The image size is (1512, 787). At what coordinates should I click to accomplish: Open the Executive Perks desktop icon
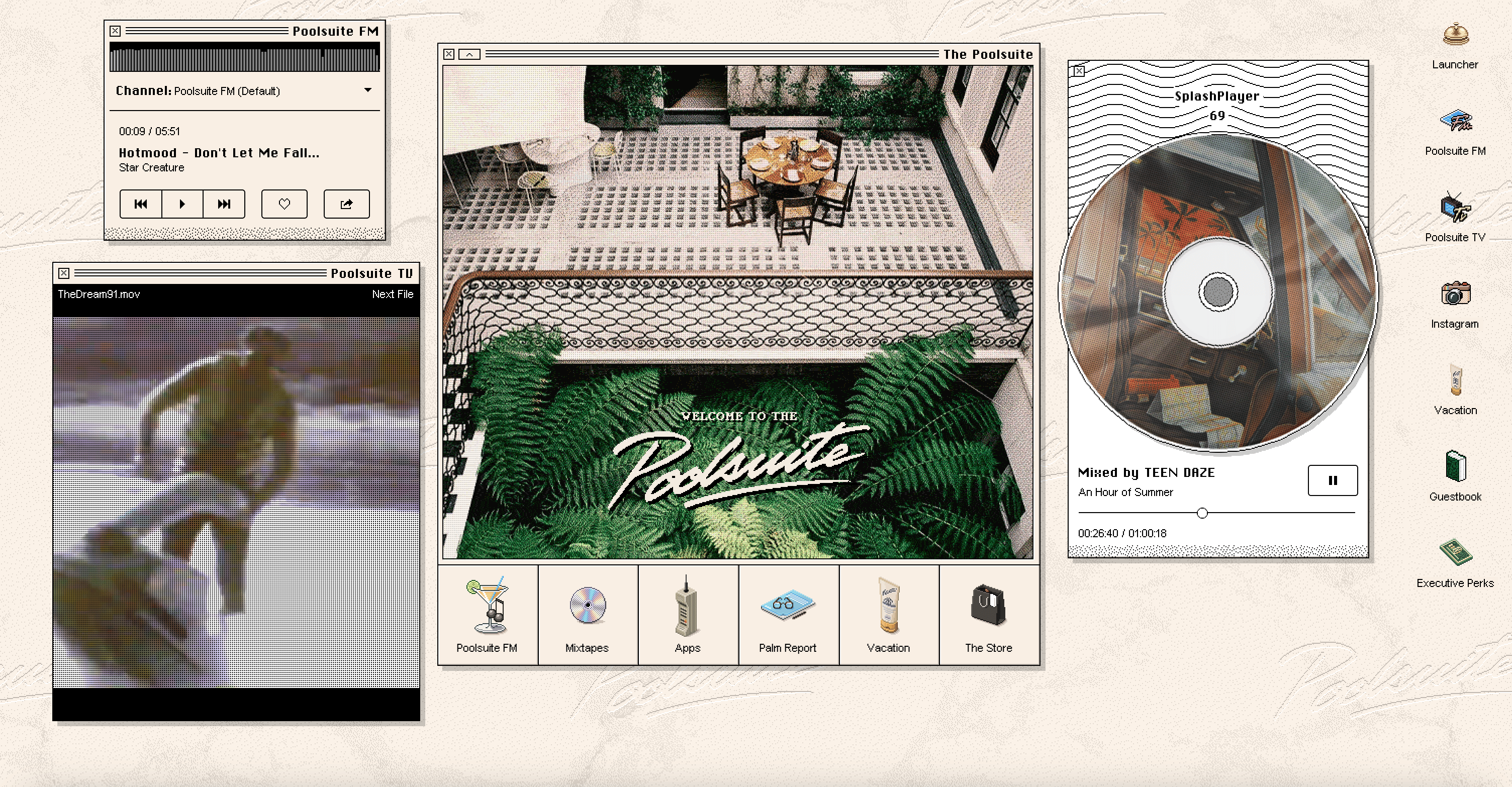[1455, 564]
